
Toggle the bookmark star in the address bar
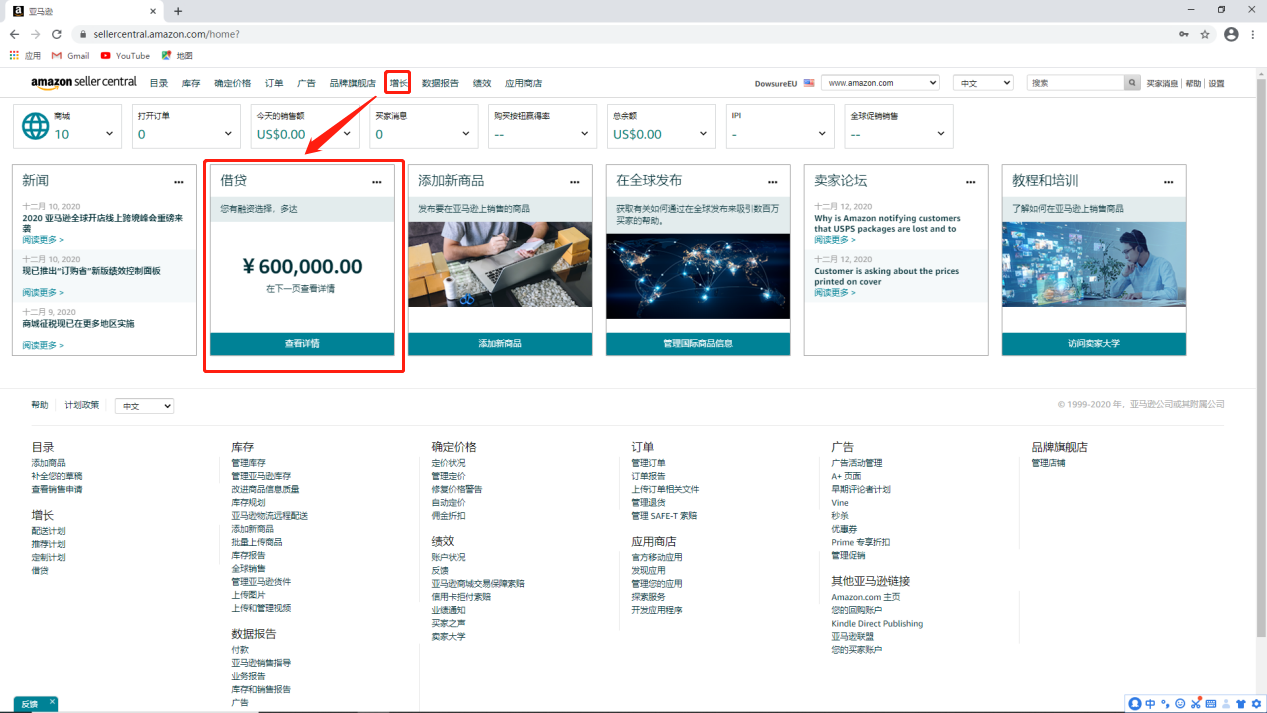[1203, 32]
